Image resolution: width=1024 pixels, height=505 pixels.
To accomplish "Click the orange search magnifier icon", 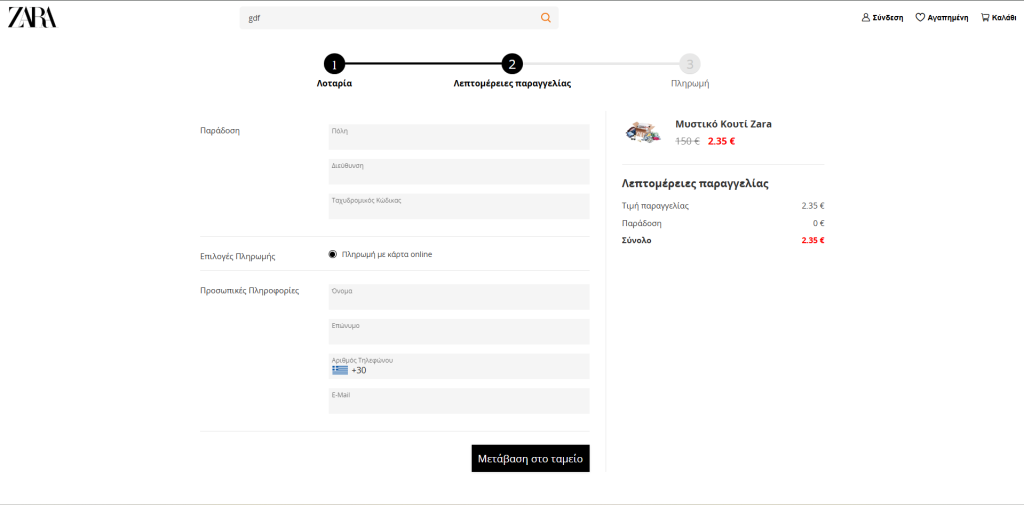I will click(546, 18).
